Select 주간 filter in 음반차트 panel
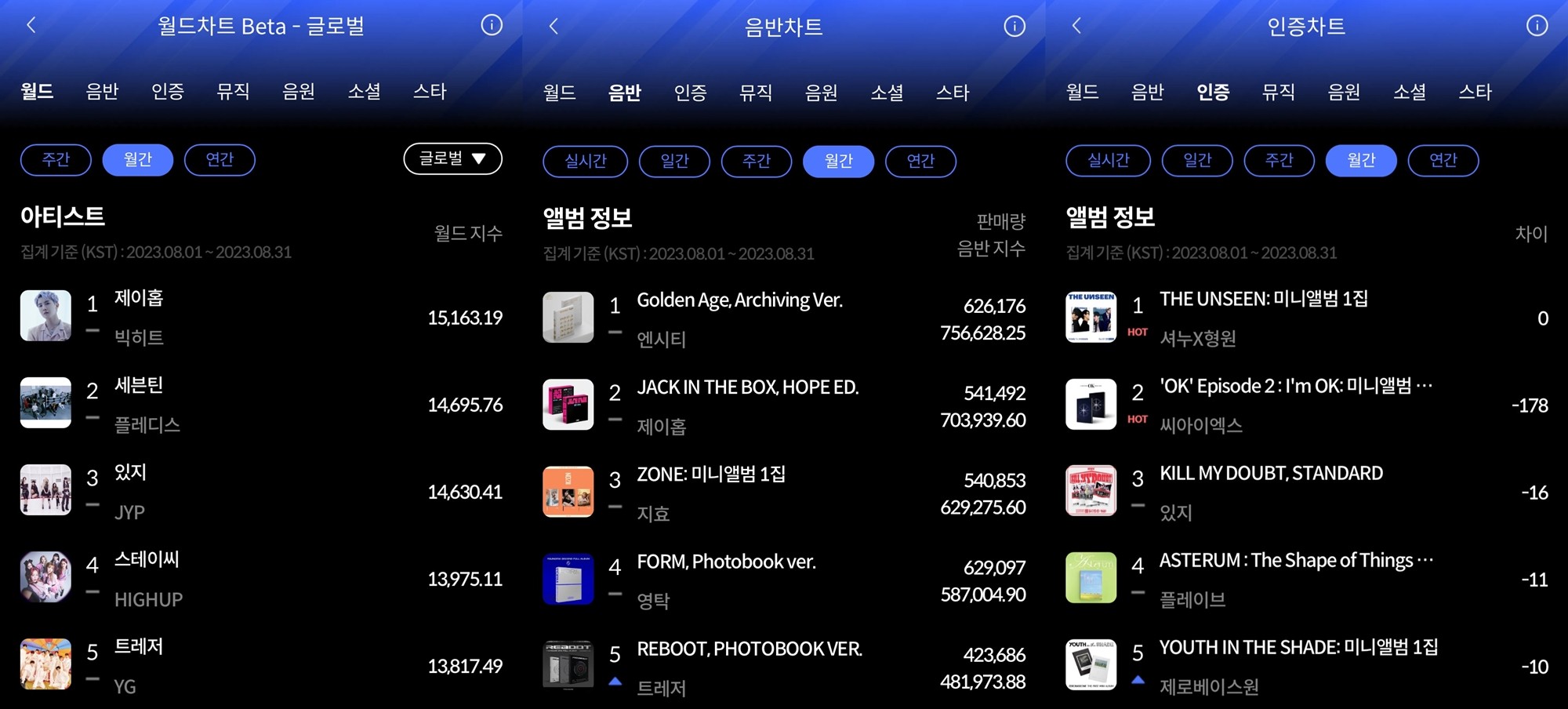 tap(757, 162)
